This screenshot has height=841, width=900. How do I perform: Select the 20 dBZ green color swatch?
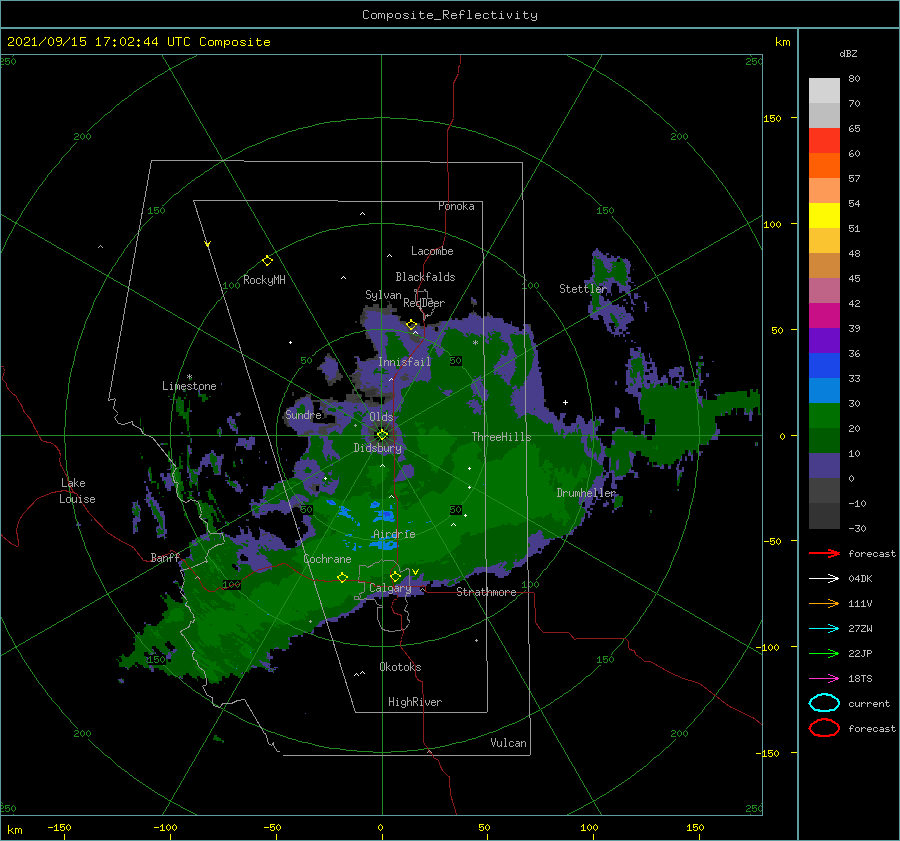point(824,416)
